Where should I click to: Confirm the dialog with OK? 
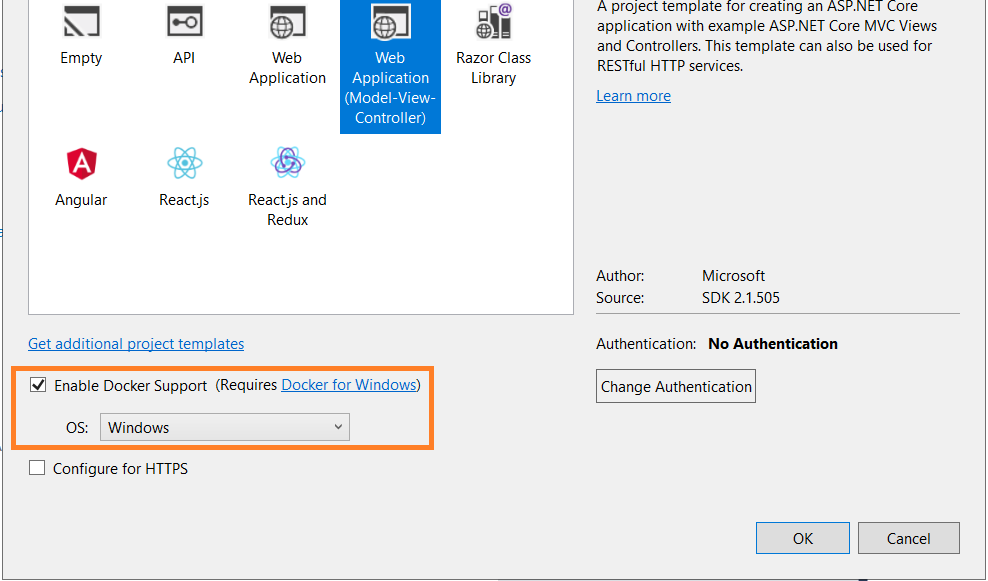(803, 538)
